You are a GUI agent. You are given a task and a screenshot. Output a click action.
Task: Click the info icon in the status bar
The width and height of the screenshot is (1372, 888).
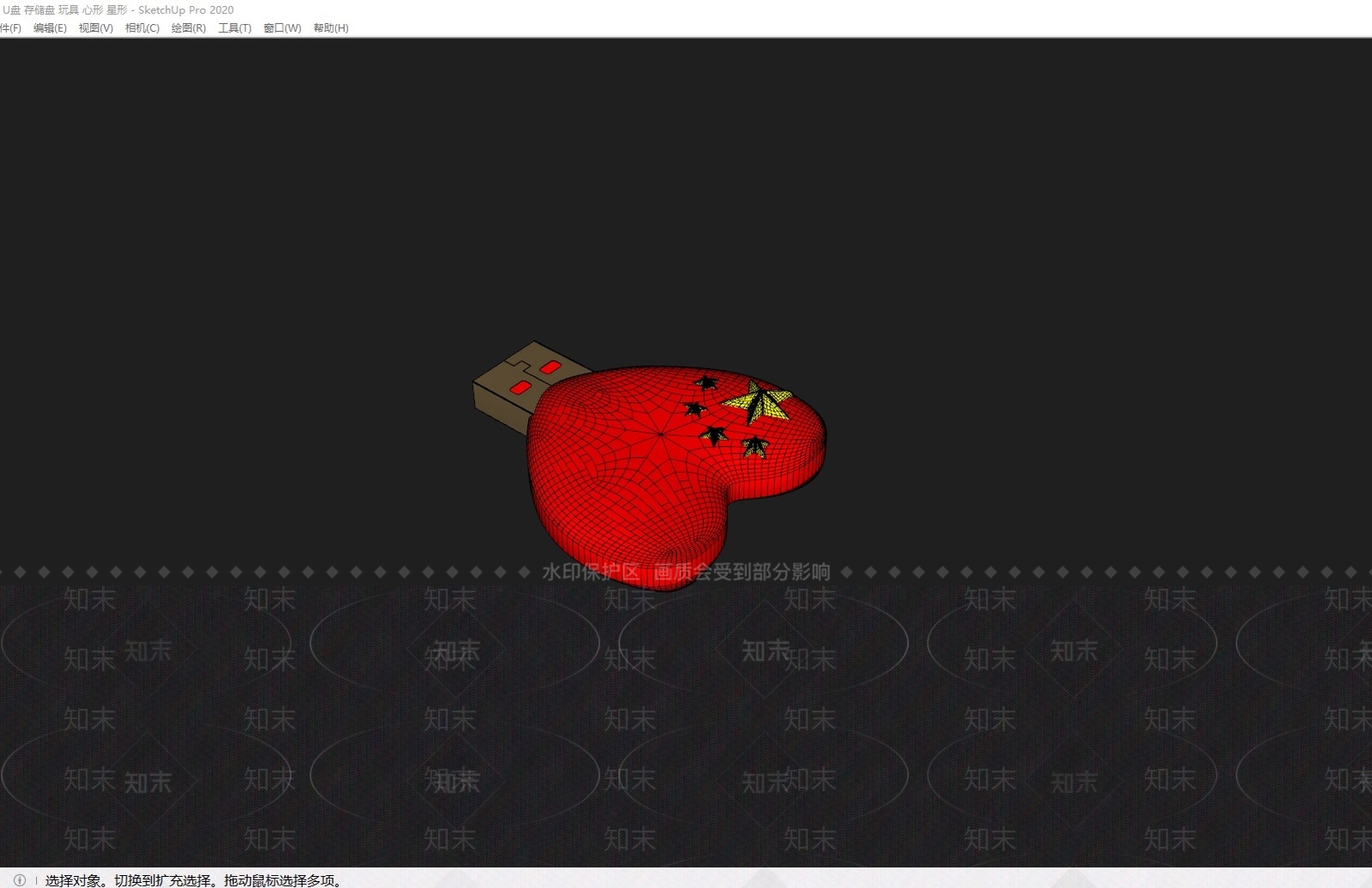pos(20,879)
